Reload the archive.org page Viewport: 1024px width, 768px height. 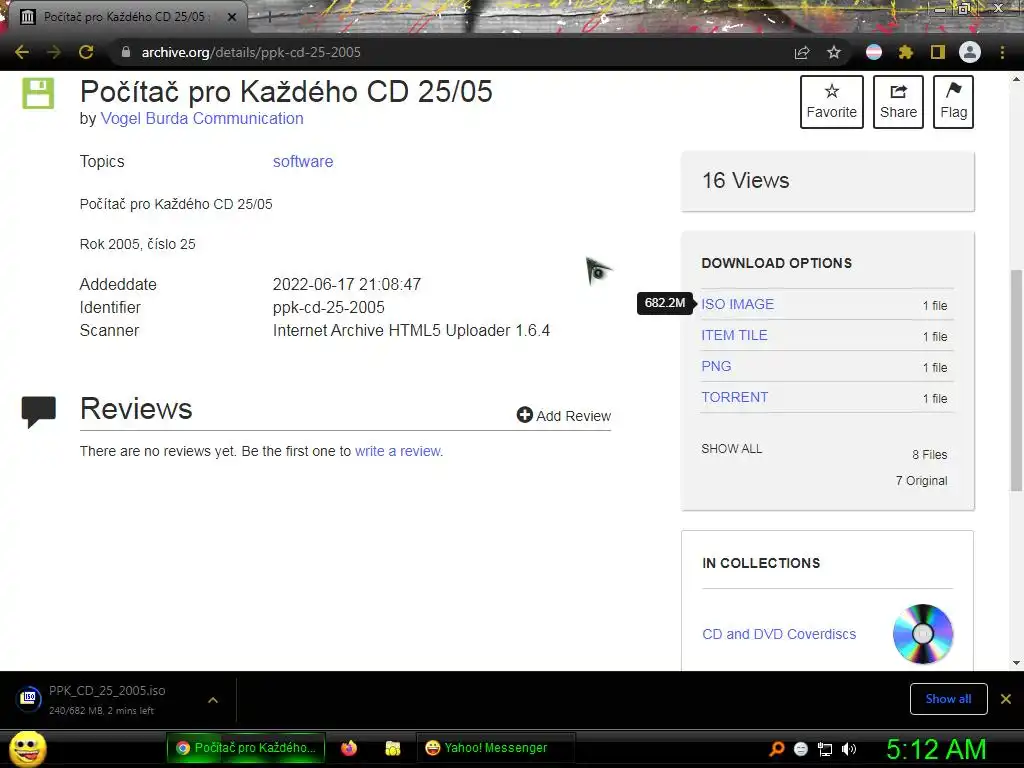coord(86,52)
